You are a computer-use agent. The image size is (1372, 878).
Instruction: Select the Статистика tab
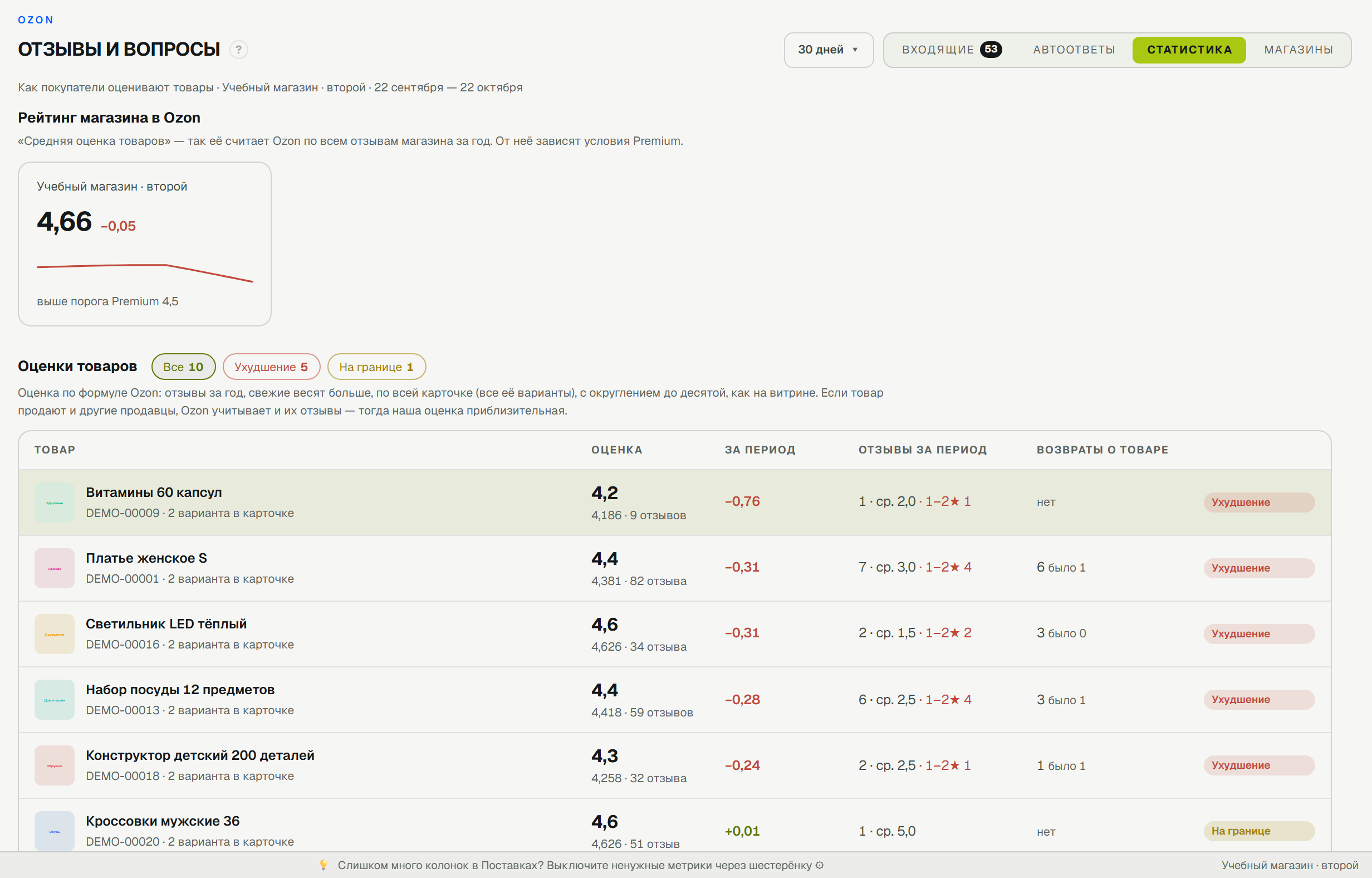click(1189, 50)
